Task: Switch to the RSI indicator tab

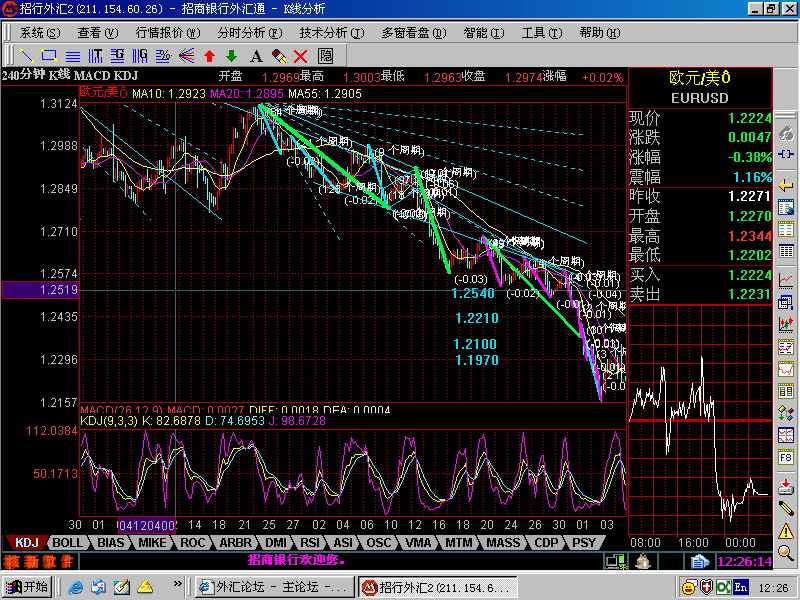Action: pos(310,543)
